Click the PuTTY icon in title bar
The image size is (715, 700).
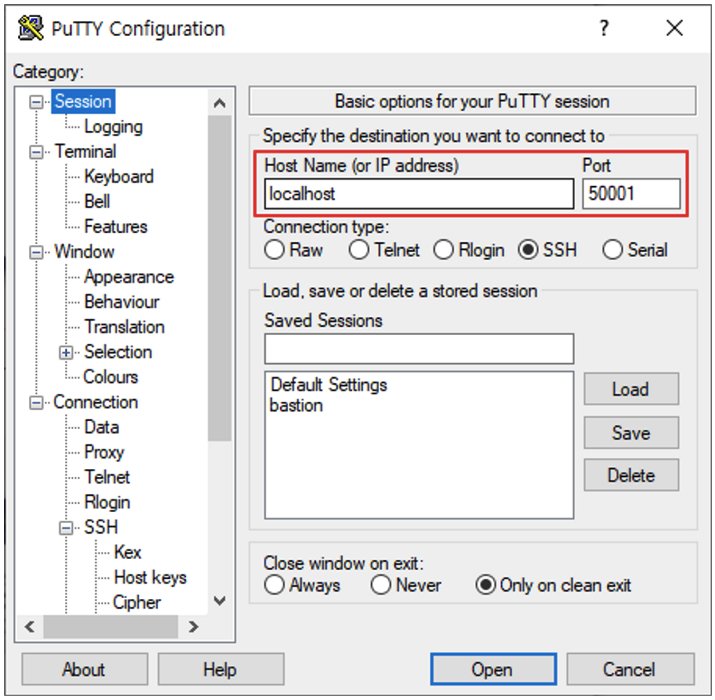31,28
